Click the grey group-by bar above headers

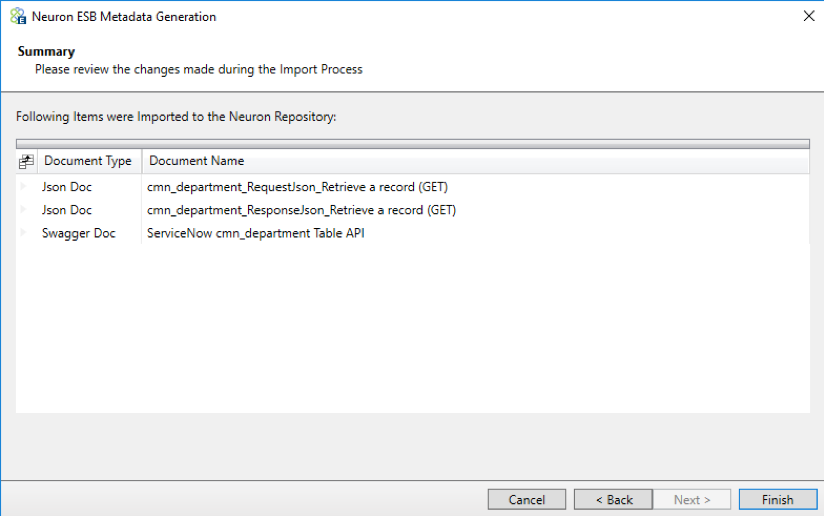click(412, 144)
